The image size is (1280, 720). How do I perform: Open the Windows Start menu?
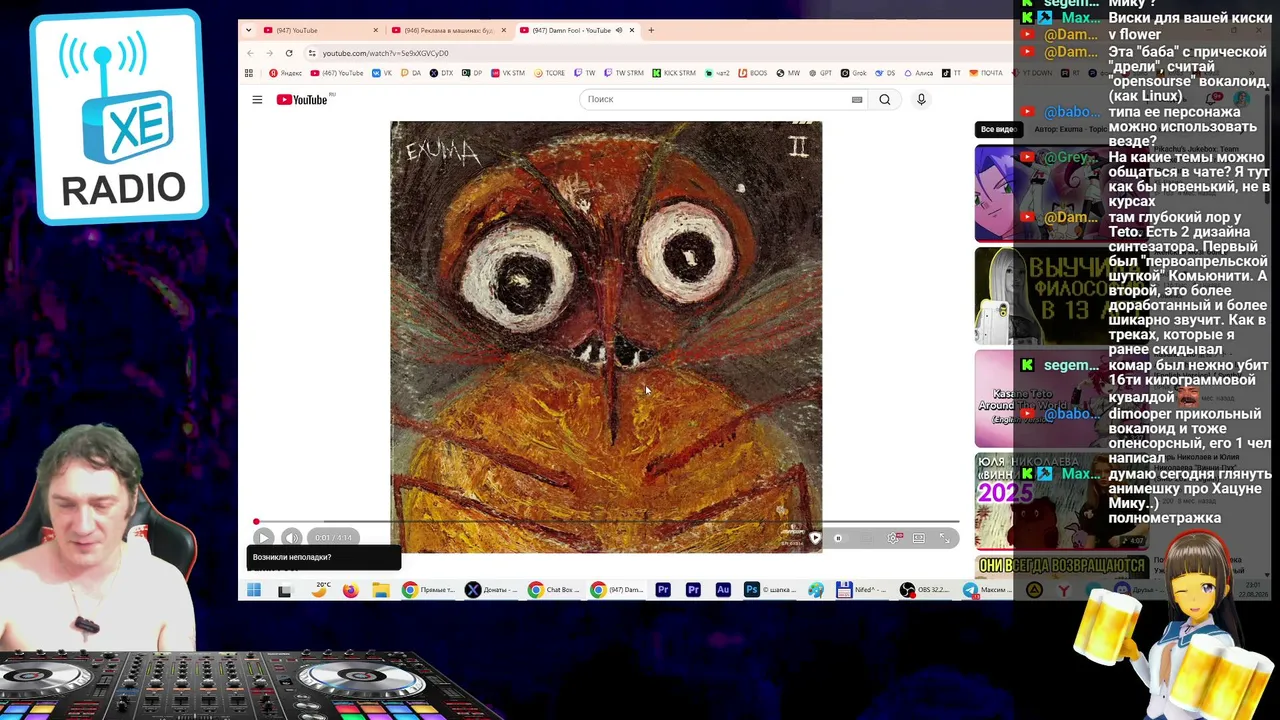pos(254,590)
